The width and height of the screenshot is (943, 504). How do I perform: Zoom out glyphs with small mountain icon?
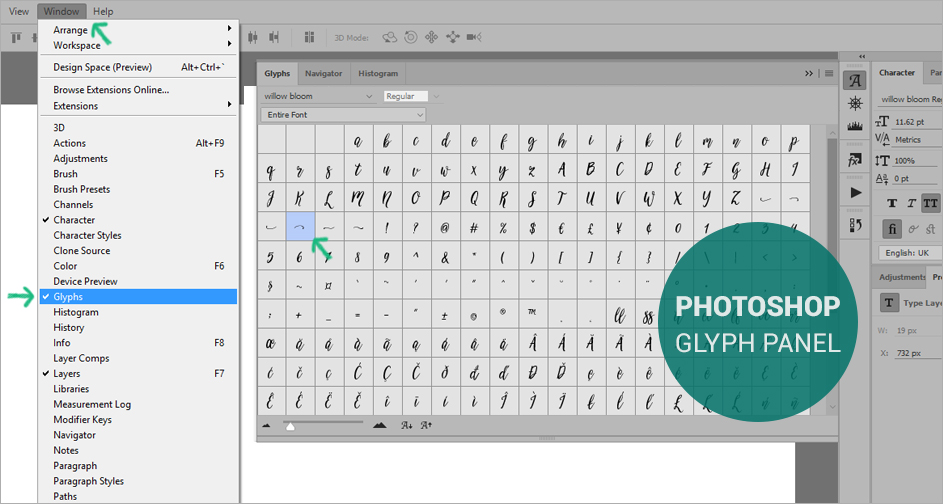tap(266, 426)
